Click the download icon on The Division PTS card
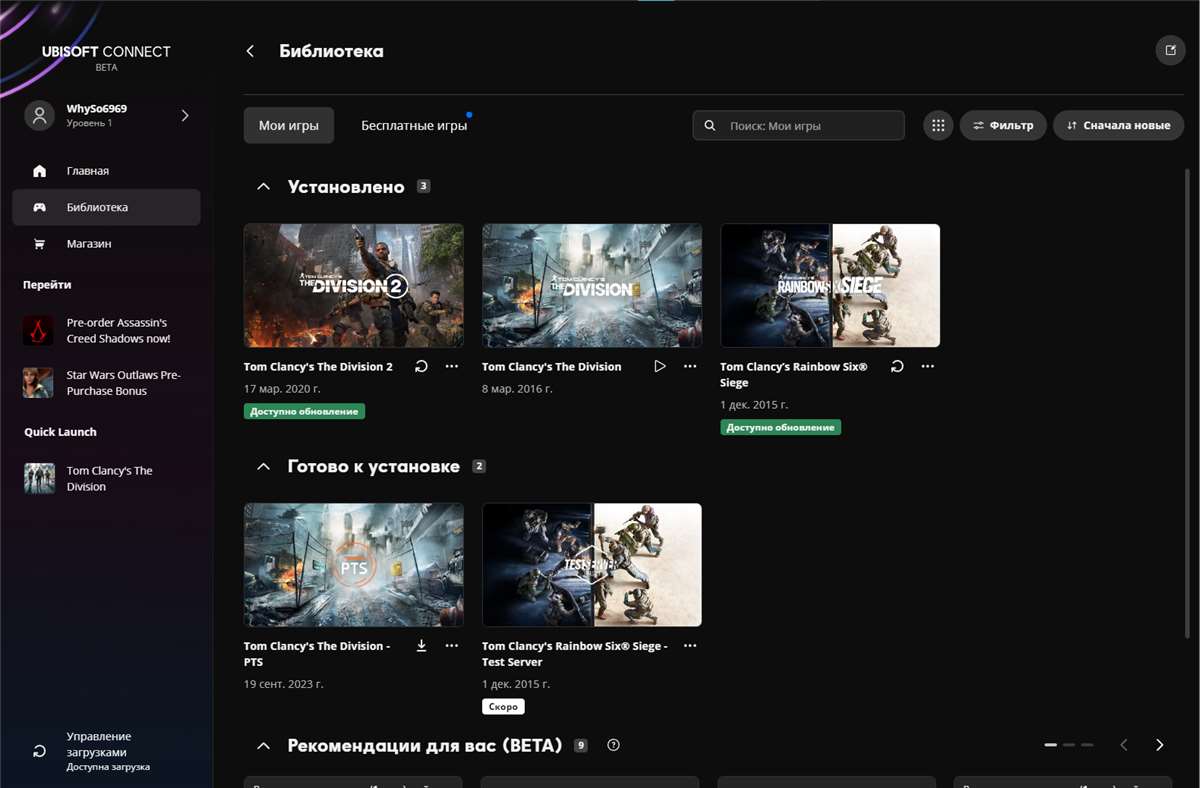 [421, 645]
